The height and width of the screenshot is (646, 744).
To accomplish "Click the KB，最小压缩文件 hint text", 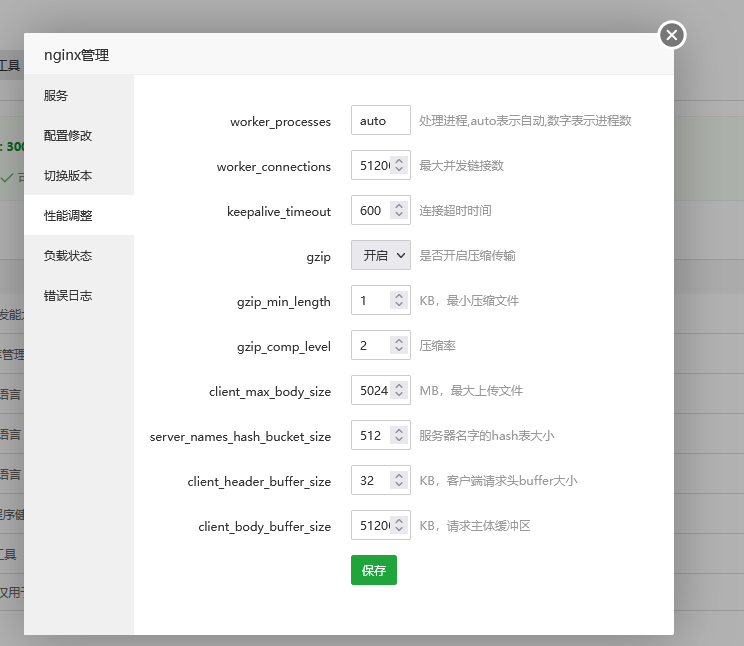I will pyautogui.click(x=469, y=300).
